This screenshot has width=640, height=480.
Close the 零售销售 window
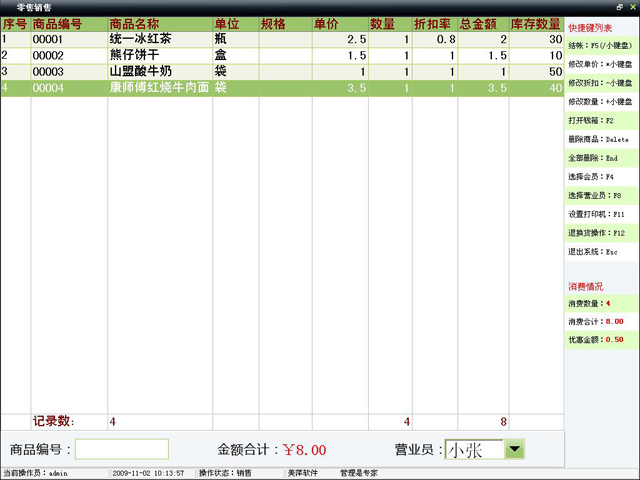point(631,7)
